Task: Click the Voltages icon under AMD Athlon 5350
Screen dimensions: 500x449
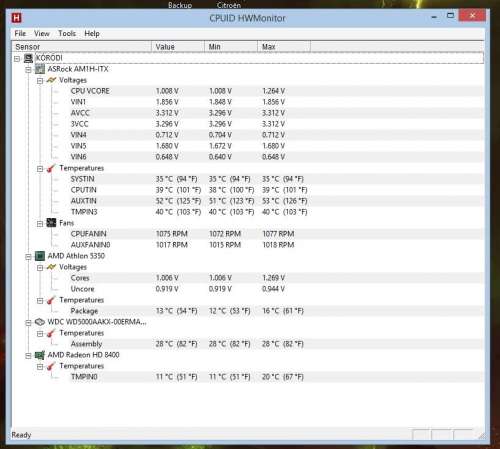Action: 51,267
